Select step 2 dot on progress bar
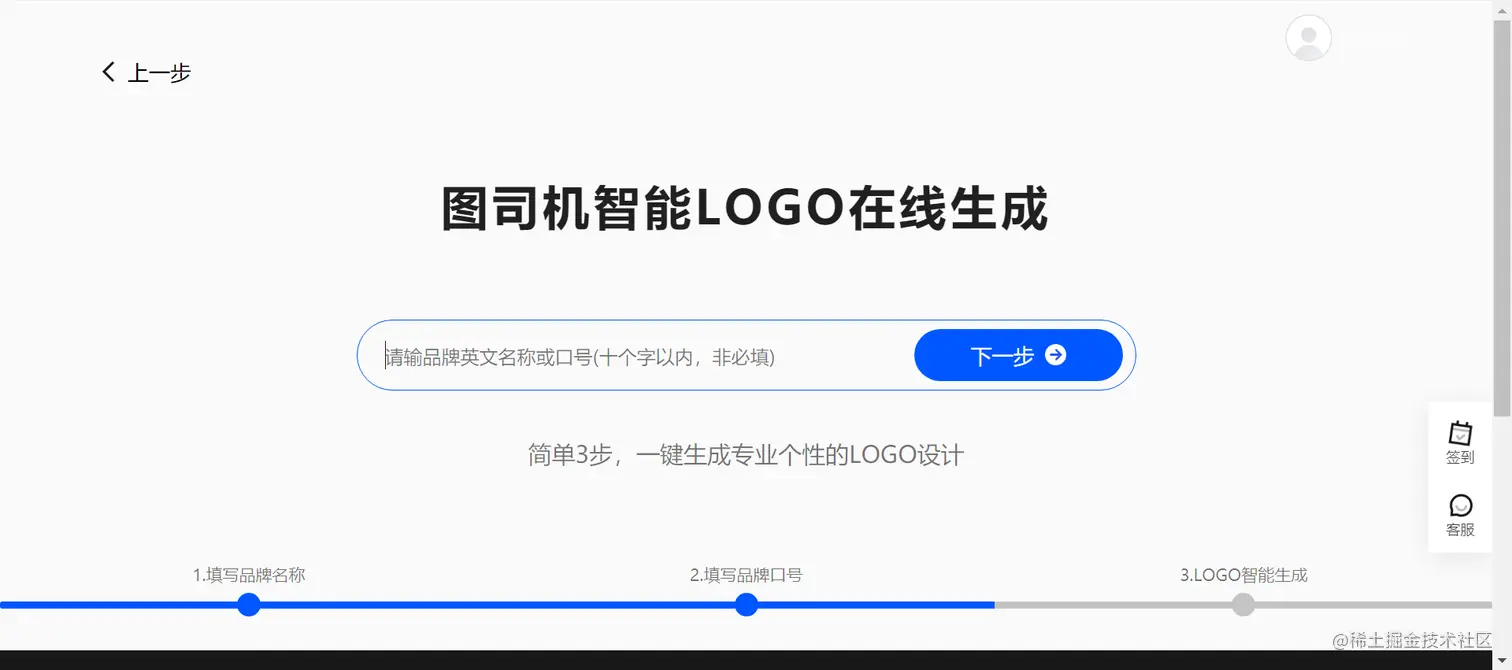The width and height of the screenshot is (1512, 670). coord(746,604)
